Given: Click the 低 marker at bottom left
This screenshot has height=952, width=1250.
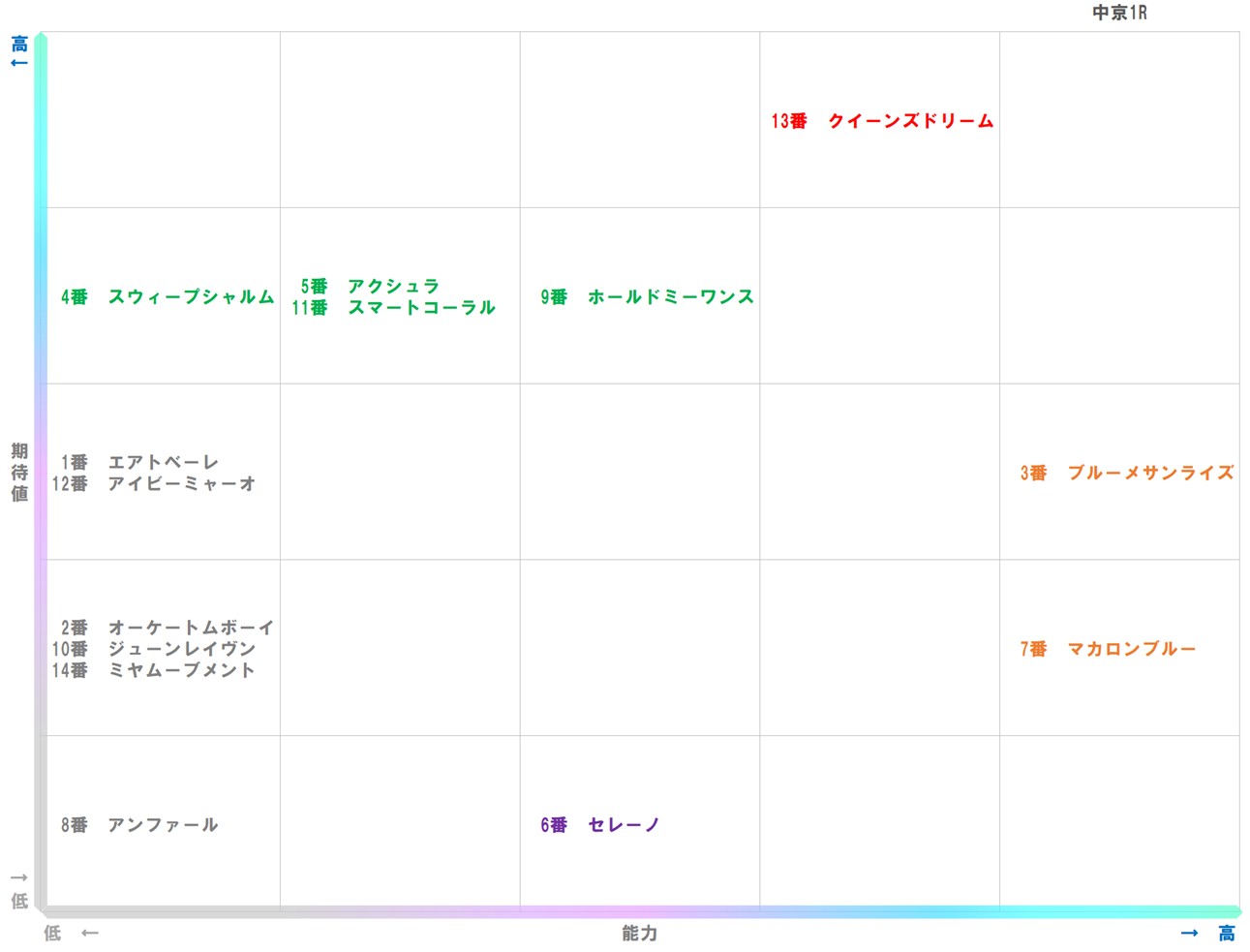Looking at the screenshot, I should click(17, 899).
